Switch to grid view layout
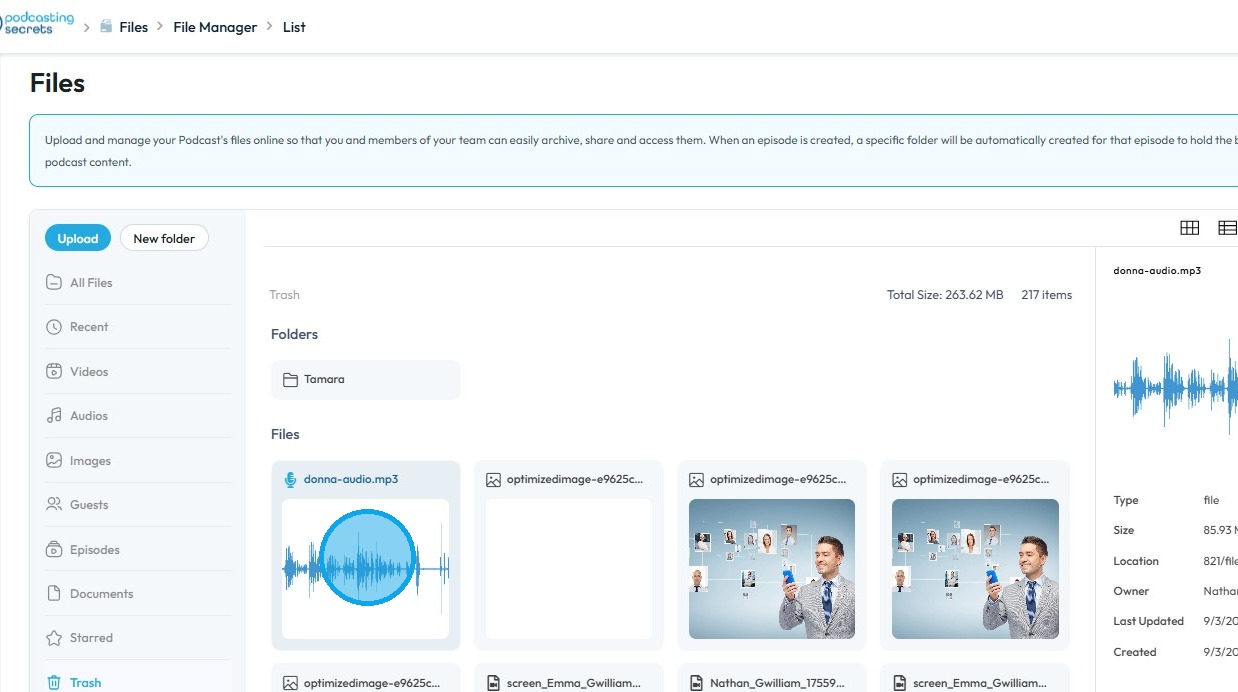Image resolution: width=1238 pixels, height=692 pixels. point(1189,228)
